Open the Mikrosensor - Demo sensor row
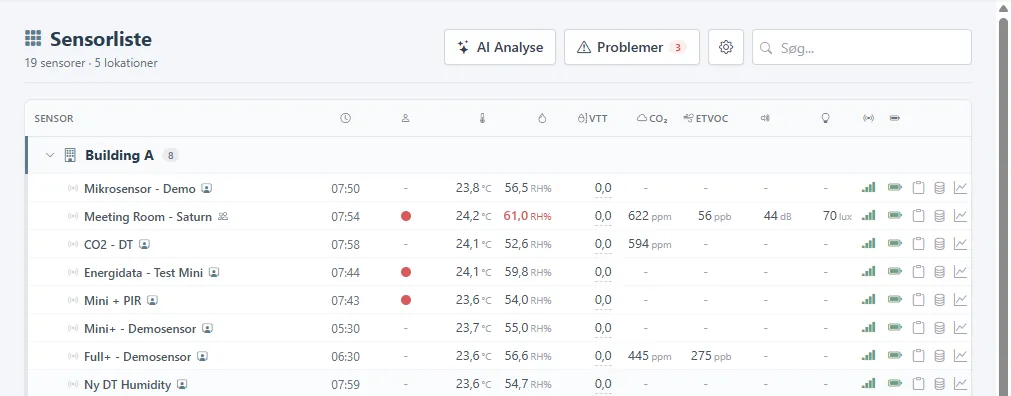Image resolution: width=1011 pixels, height=396 pixels. pos(498,188)
